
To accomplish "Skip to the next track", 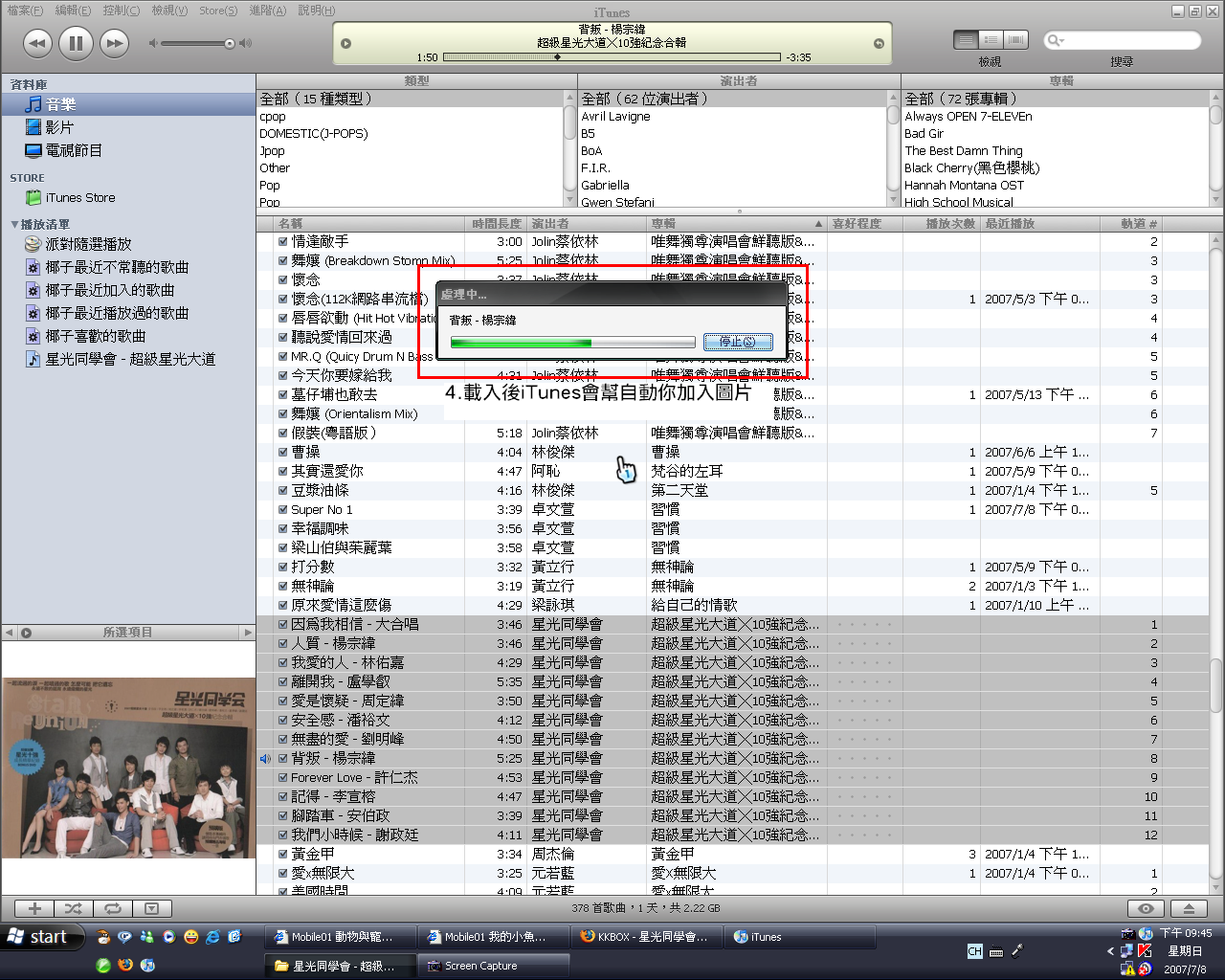I will pyautogui.click(x=114, y=43).
